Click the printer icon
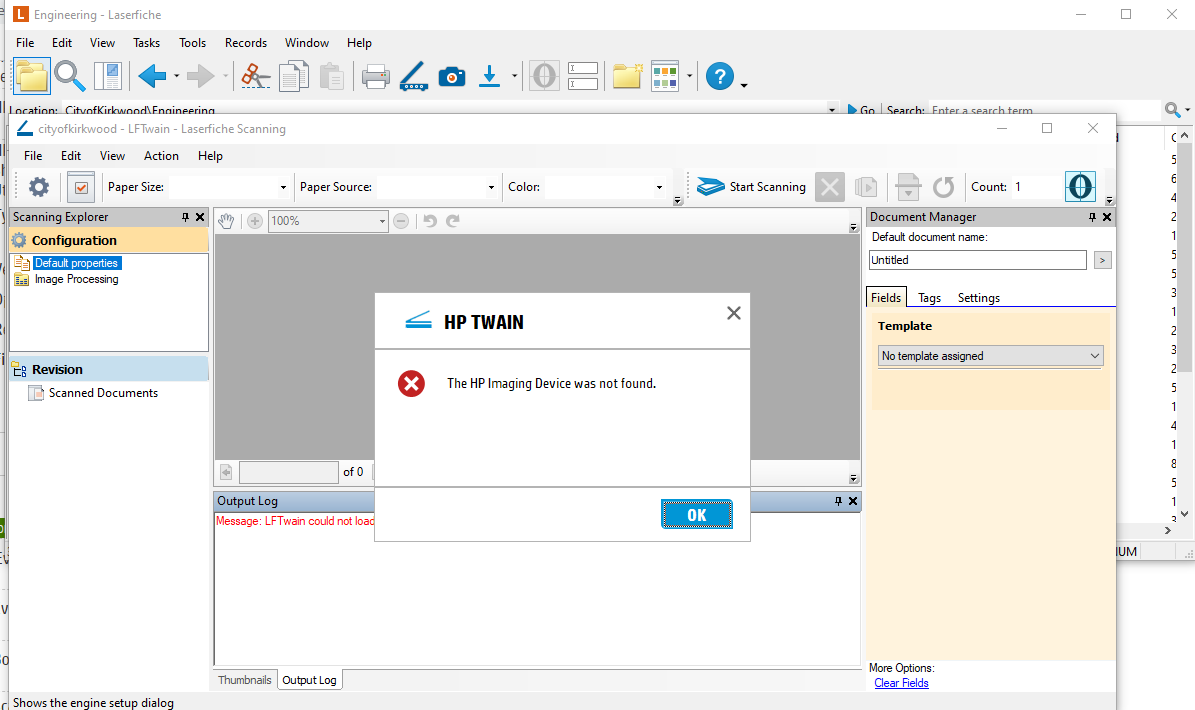 tap(375, 76)
